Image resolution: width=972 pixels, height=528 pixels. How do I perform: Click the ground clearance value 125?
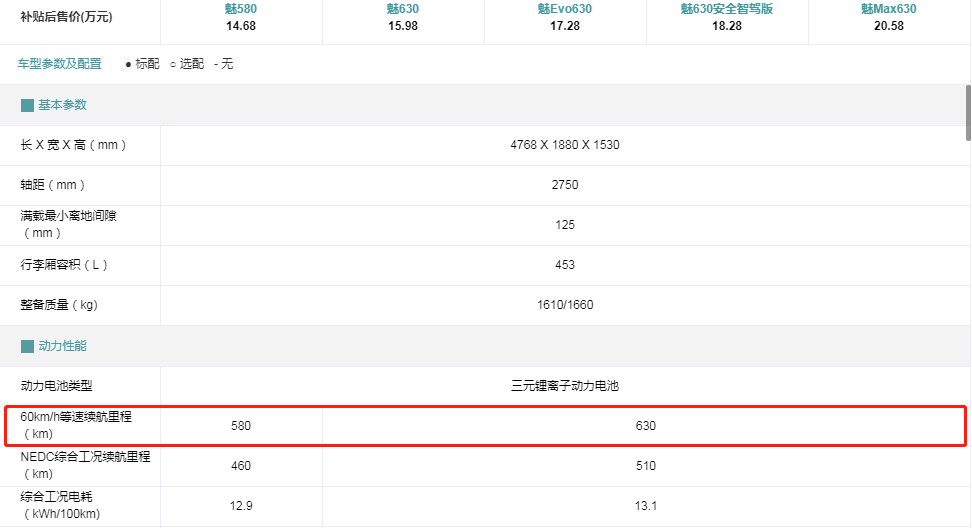[565, 225]
